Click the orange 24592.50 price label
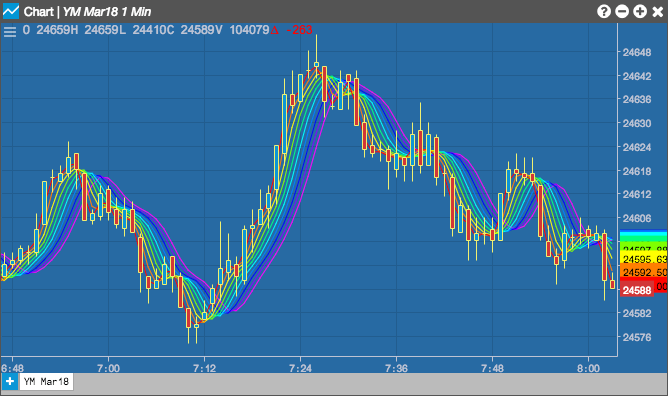The height and width of the screenshot is (396, 668). pyautogui.click(x=644, y=272)
